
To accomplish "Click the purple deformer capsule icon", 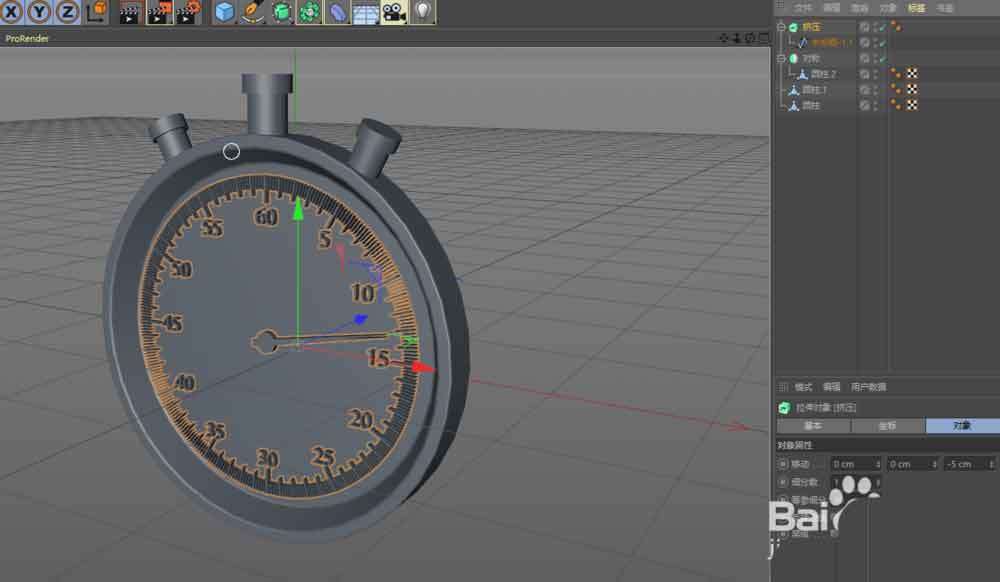I will [338, 12].
